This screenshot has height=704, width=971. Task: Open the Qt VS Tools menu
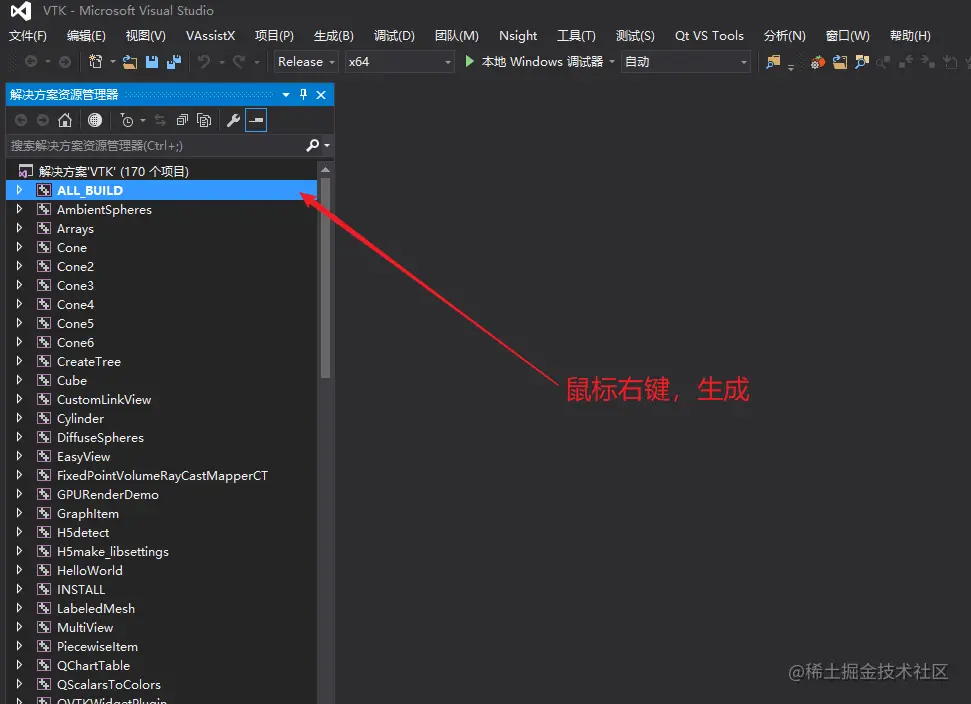click(x=709, y=36)
